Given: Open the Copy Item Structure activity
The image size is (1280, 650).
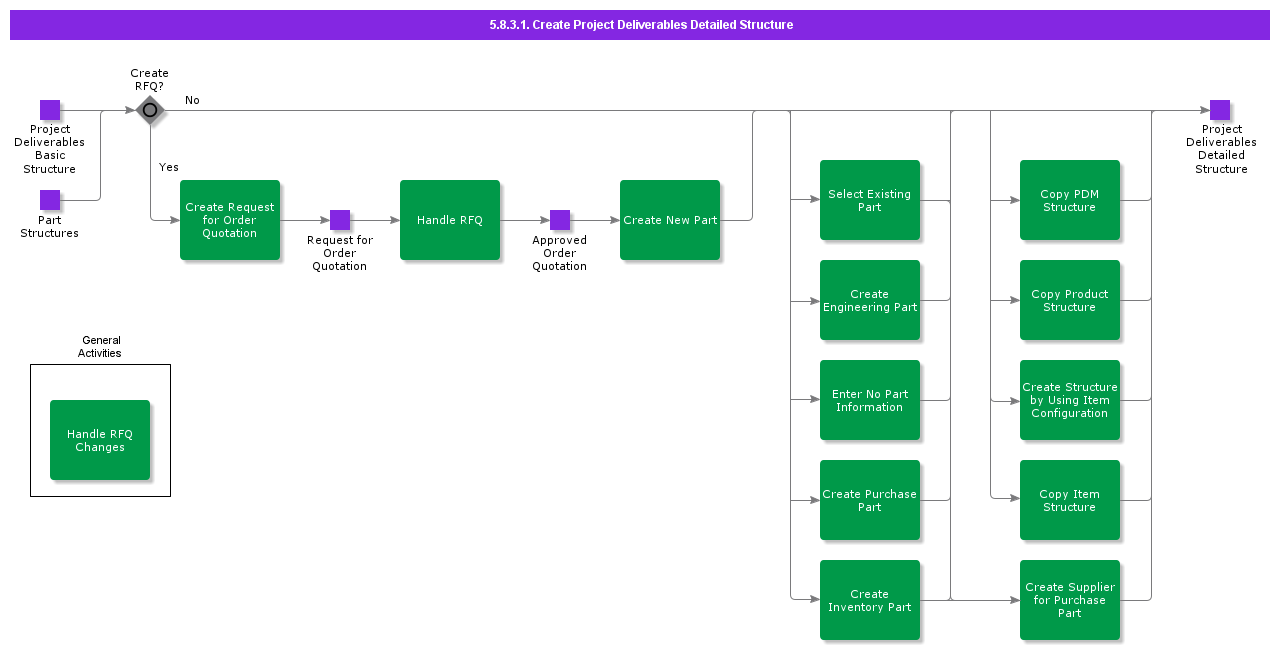Looking at the screenshot, I should [1070, 500].
